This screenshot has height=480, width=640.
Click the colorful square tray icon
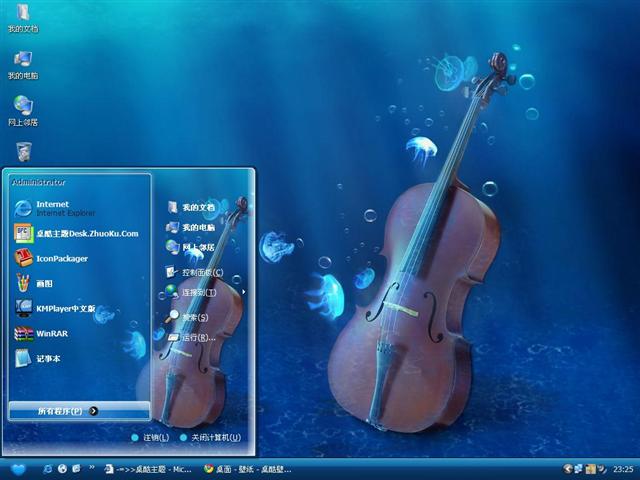[590, 469]
